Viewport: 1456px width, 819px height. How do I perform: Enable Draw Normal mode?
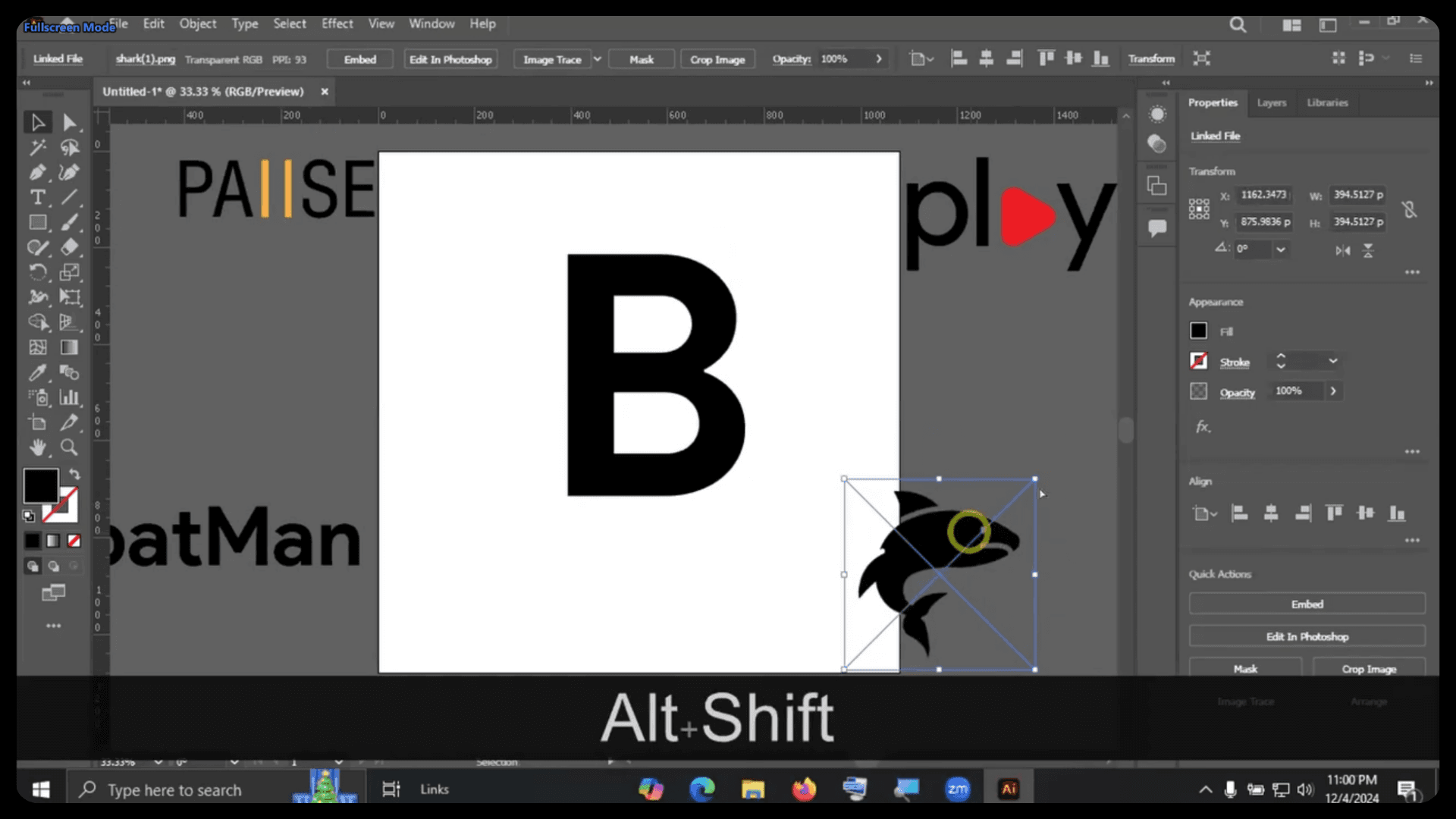pos(33,566)
